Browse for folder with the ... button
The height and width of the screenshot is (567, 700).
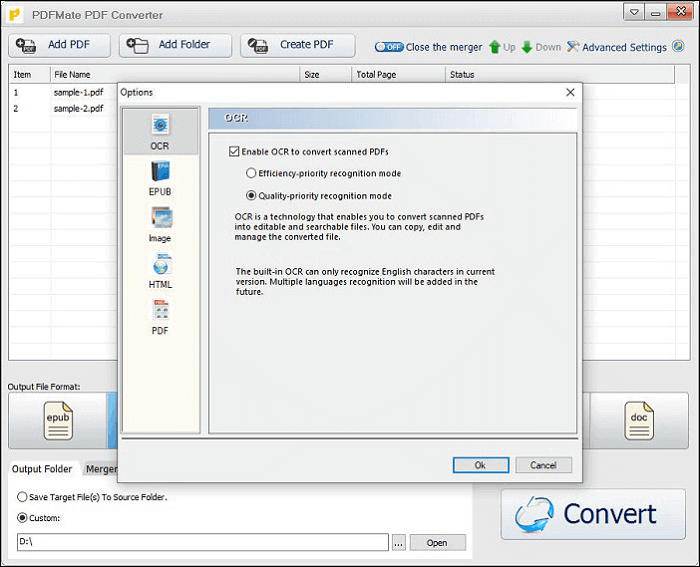[x=399, y=543]
